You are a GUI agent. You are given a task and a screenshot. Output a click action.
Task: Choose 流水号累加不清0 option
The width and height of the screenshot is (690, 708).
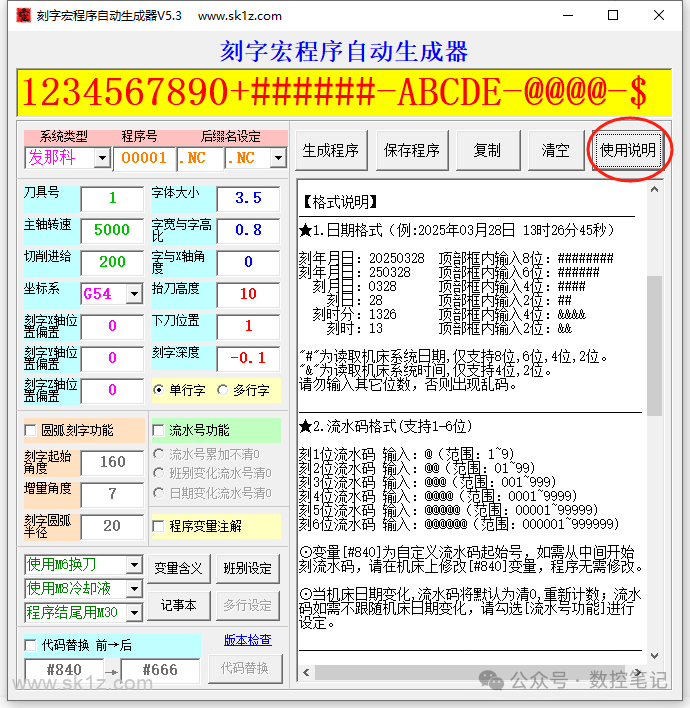tap(159, 454)
